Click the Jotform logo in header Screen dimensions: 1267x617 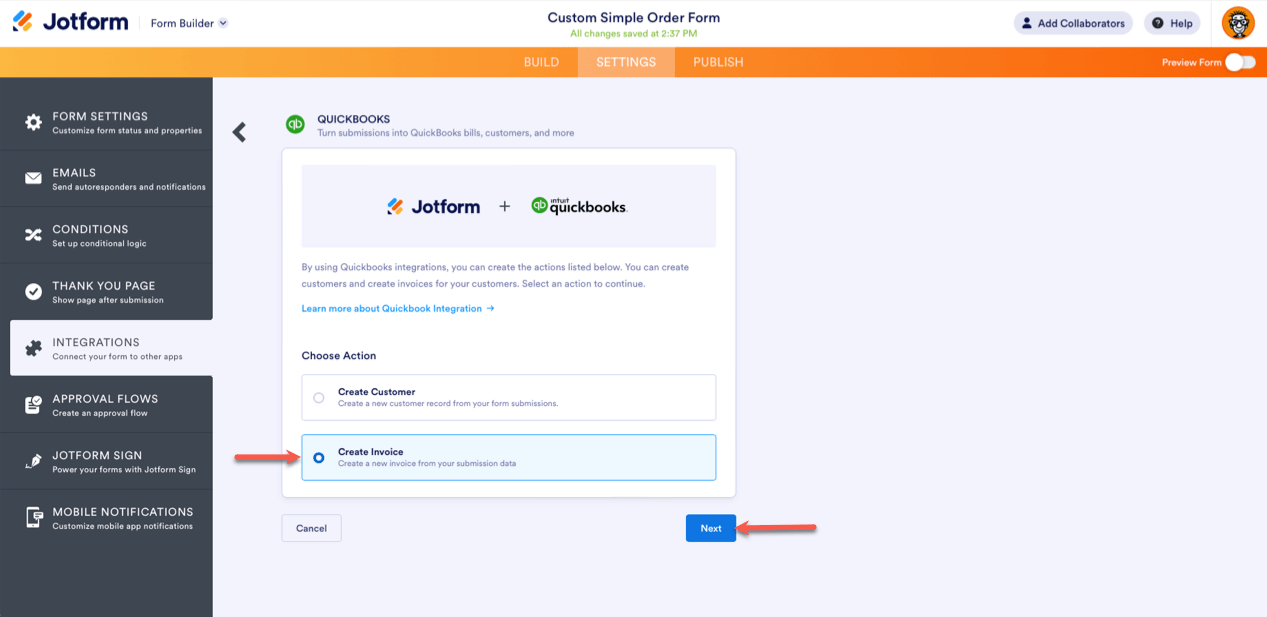click(70, 22)
